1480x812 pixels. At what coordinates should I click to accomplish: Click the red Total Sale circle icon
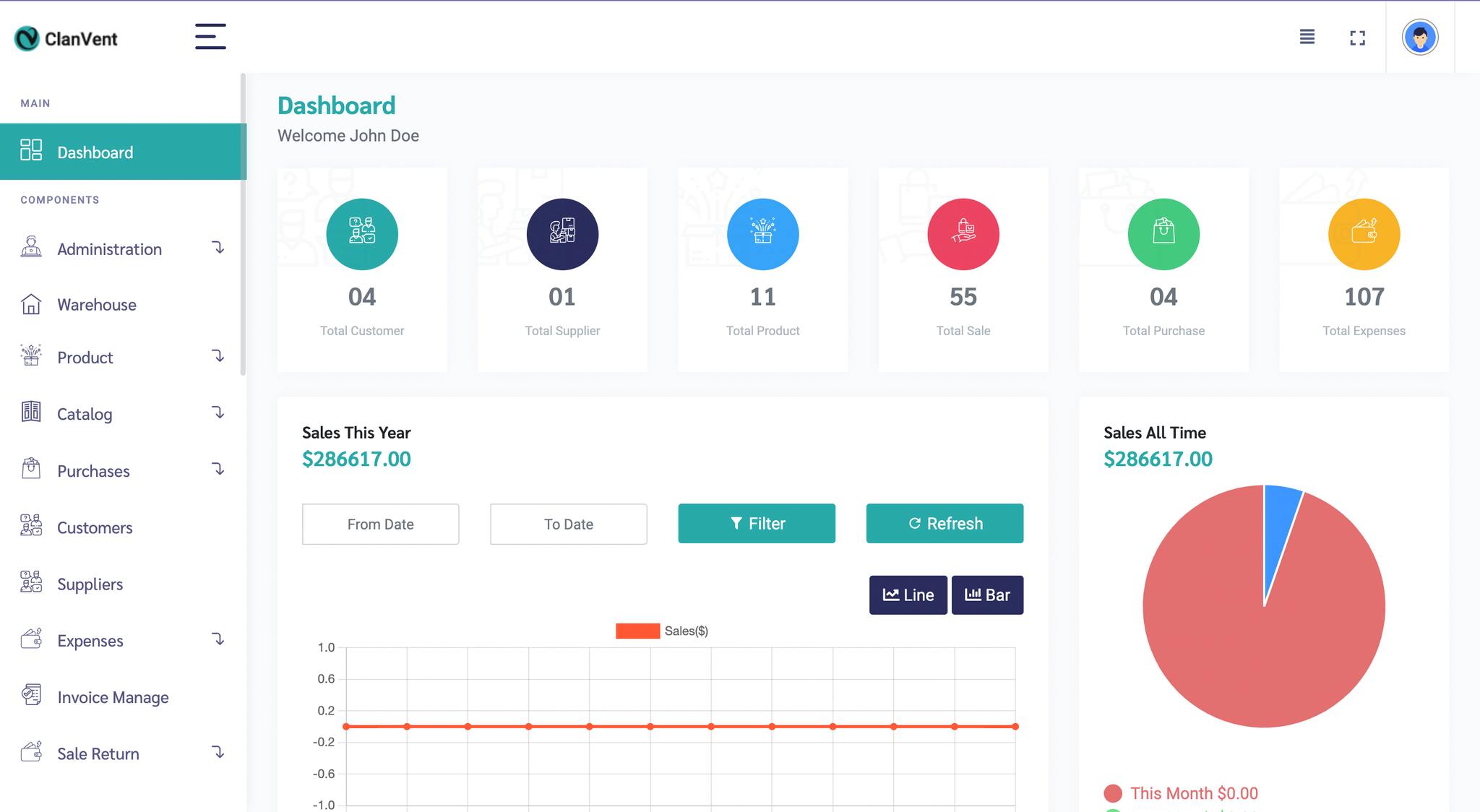963,234
